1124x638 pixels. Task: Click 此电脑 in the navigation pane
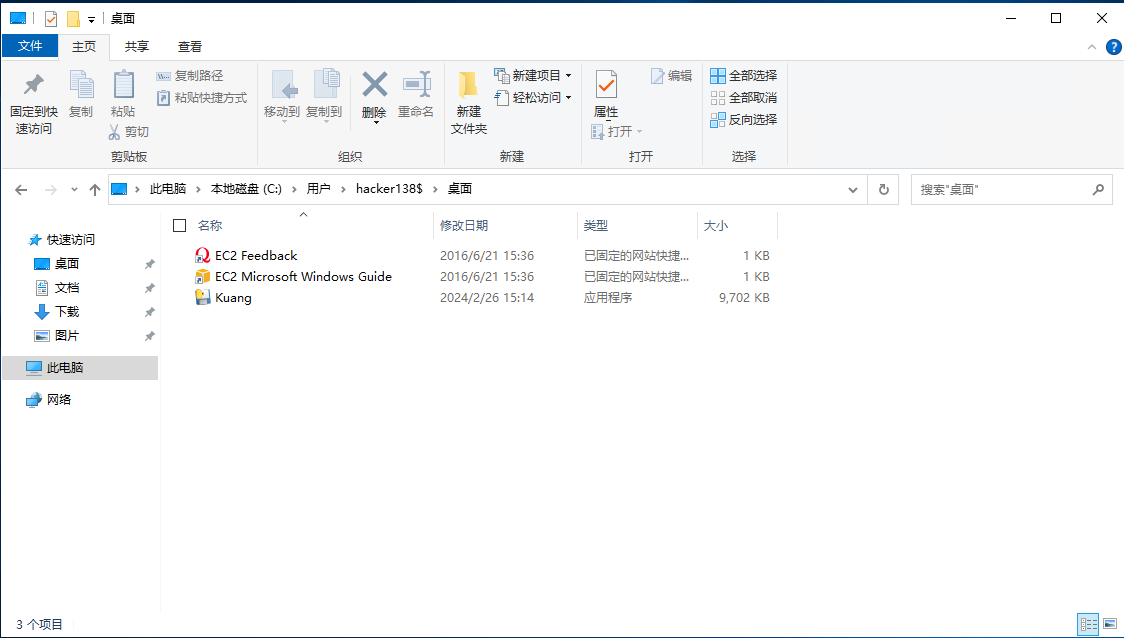65,368
